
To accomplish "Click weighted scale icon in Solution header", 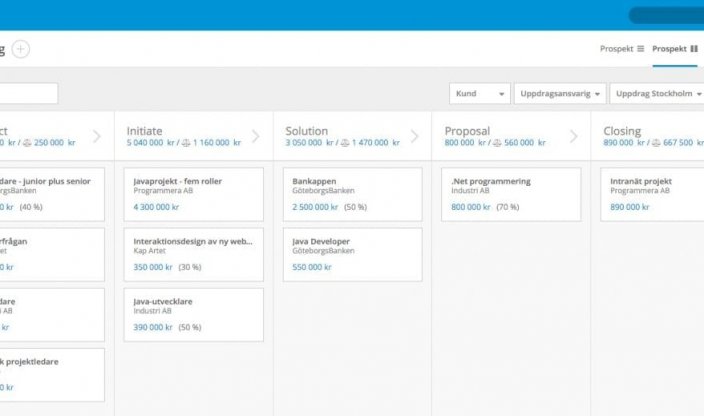I will pyautogui.click(x=346, y=143).
